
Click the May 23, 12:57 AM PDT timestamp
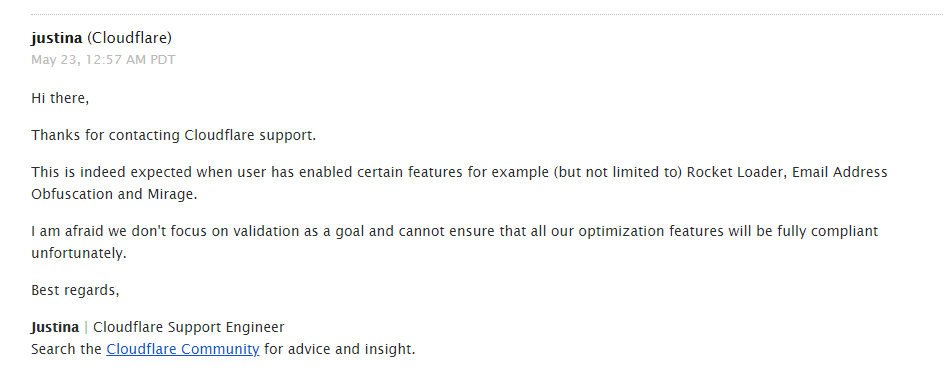coord(104,60)
